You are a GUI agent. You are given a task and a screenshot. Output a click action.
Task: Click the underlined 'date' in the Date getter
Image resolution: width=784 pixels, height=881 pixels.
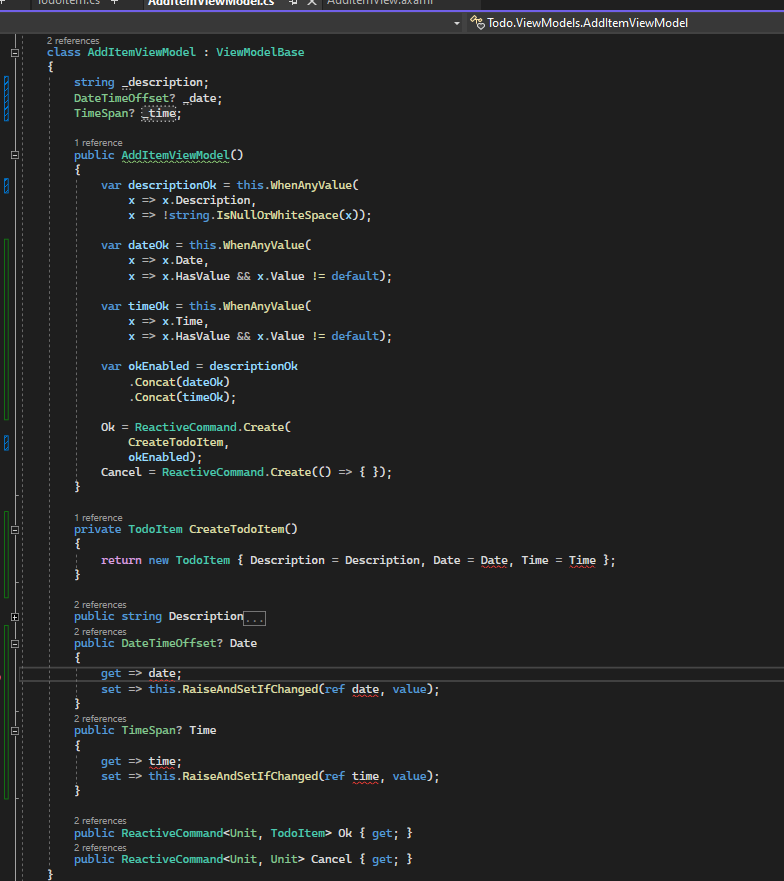click(x=162, y=674)
